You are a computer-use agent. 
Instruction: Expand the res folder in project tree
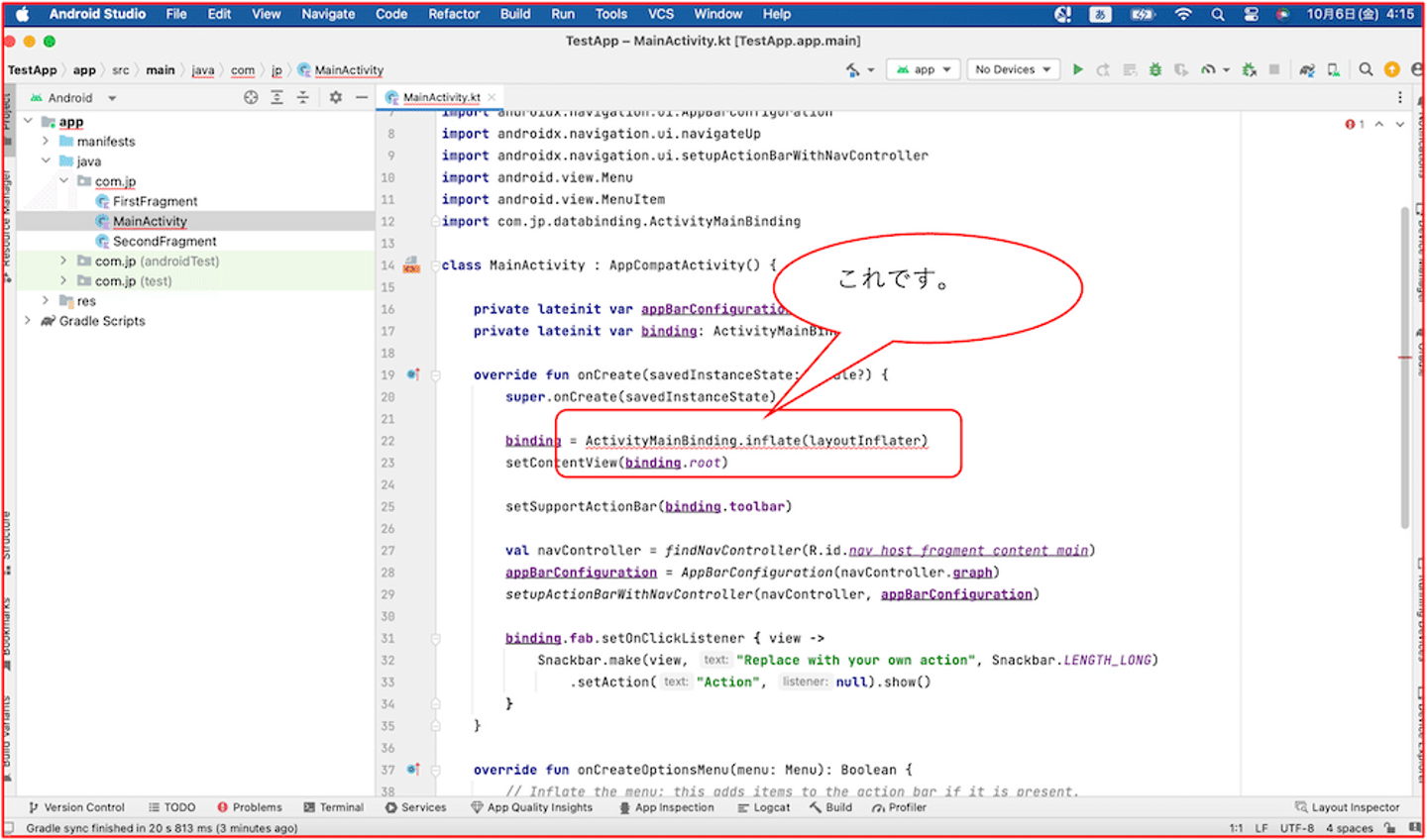(46, 300)
